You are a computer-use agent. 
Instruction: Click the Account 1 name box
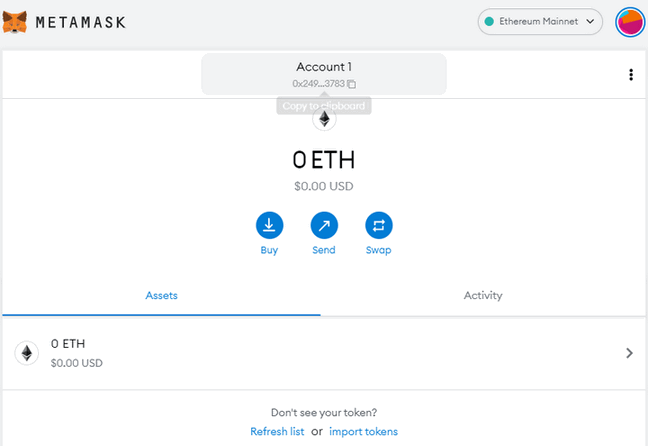point(324,74)
